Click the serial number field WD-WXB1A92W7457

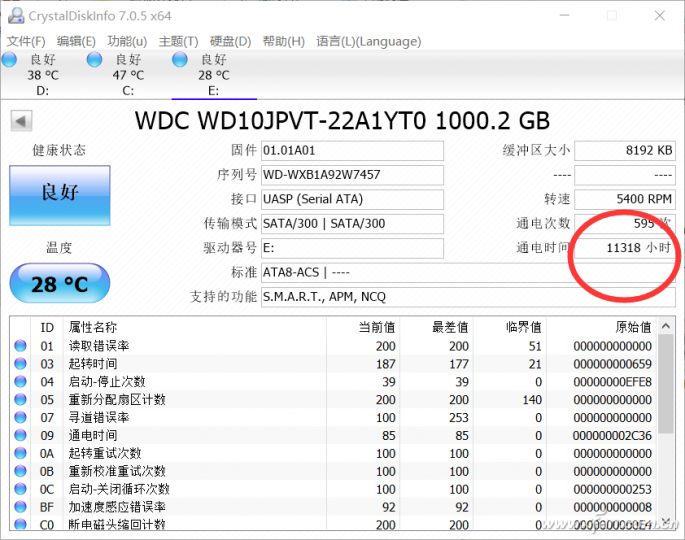[x=353, y=175]
